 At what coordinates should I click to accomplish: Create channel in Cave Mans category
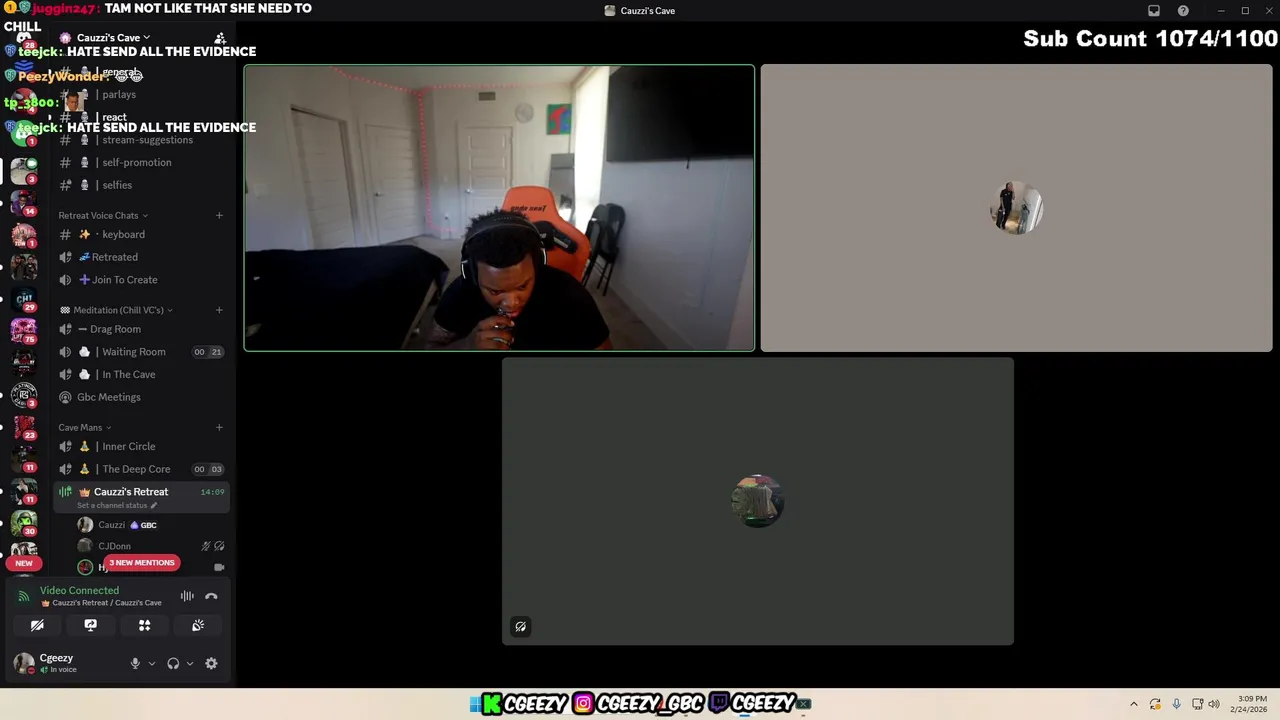pos(219,427)
